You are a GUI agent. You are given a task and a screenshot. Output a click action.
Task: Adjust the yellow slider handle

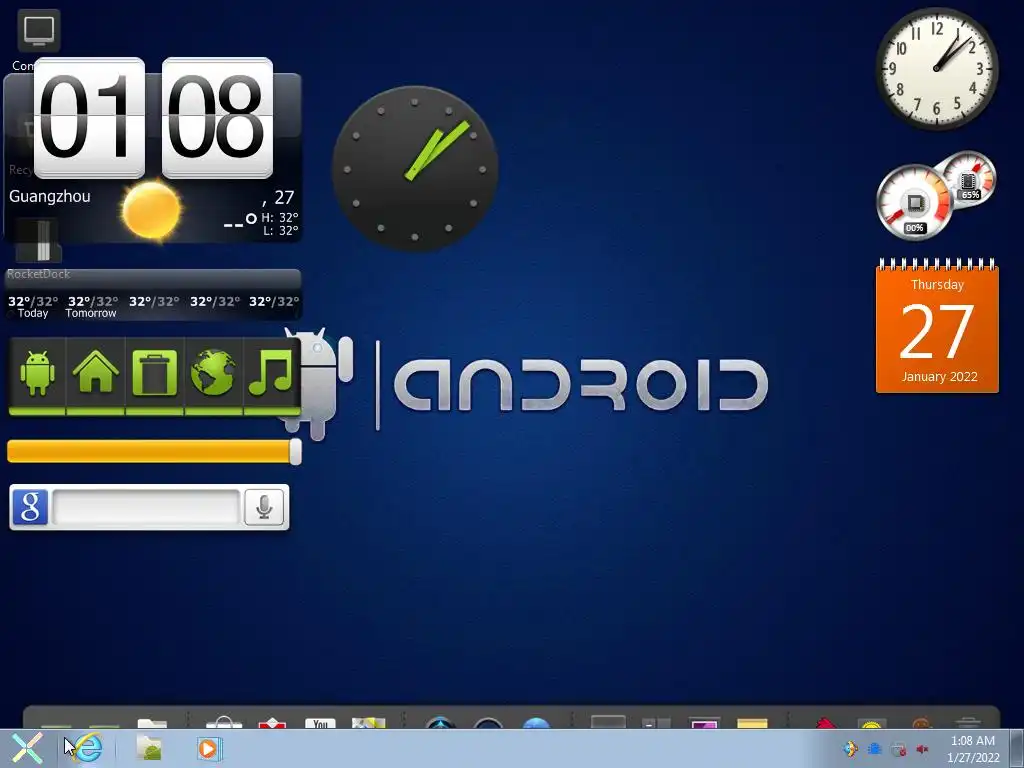click(x=295, y=451)
